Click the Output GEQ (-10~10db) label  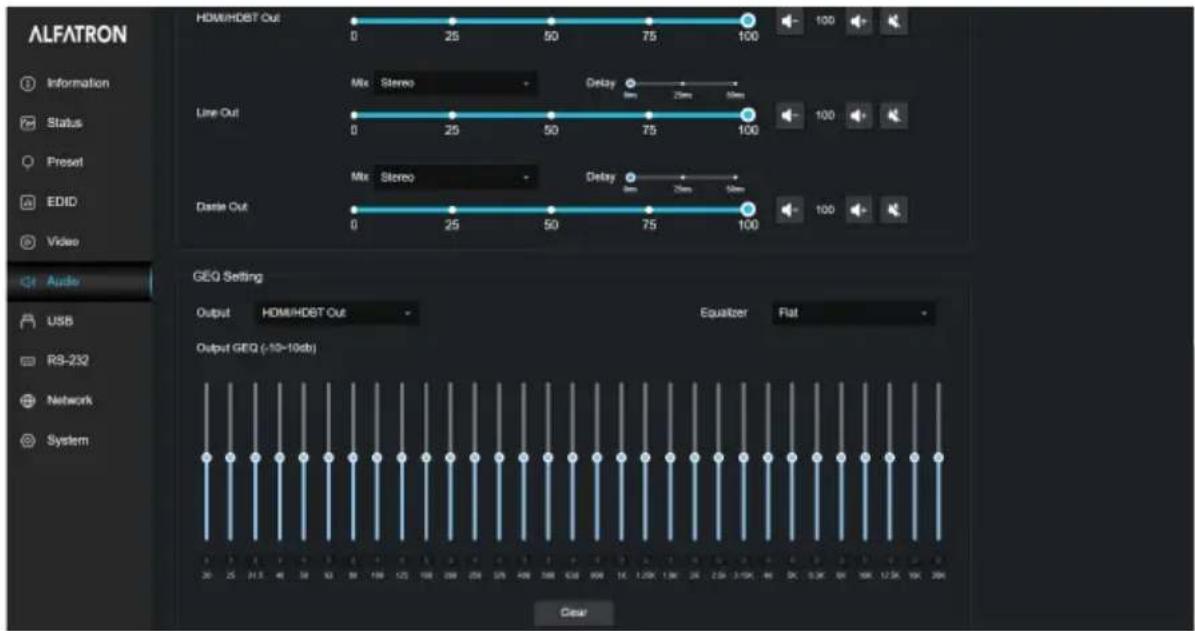pyautogui.click(x=256, y=348)
